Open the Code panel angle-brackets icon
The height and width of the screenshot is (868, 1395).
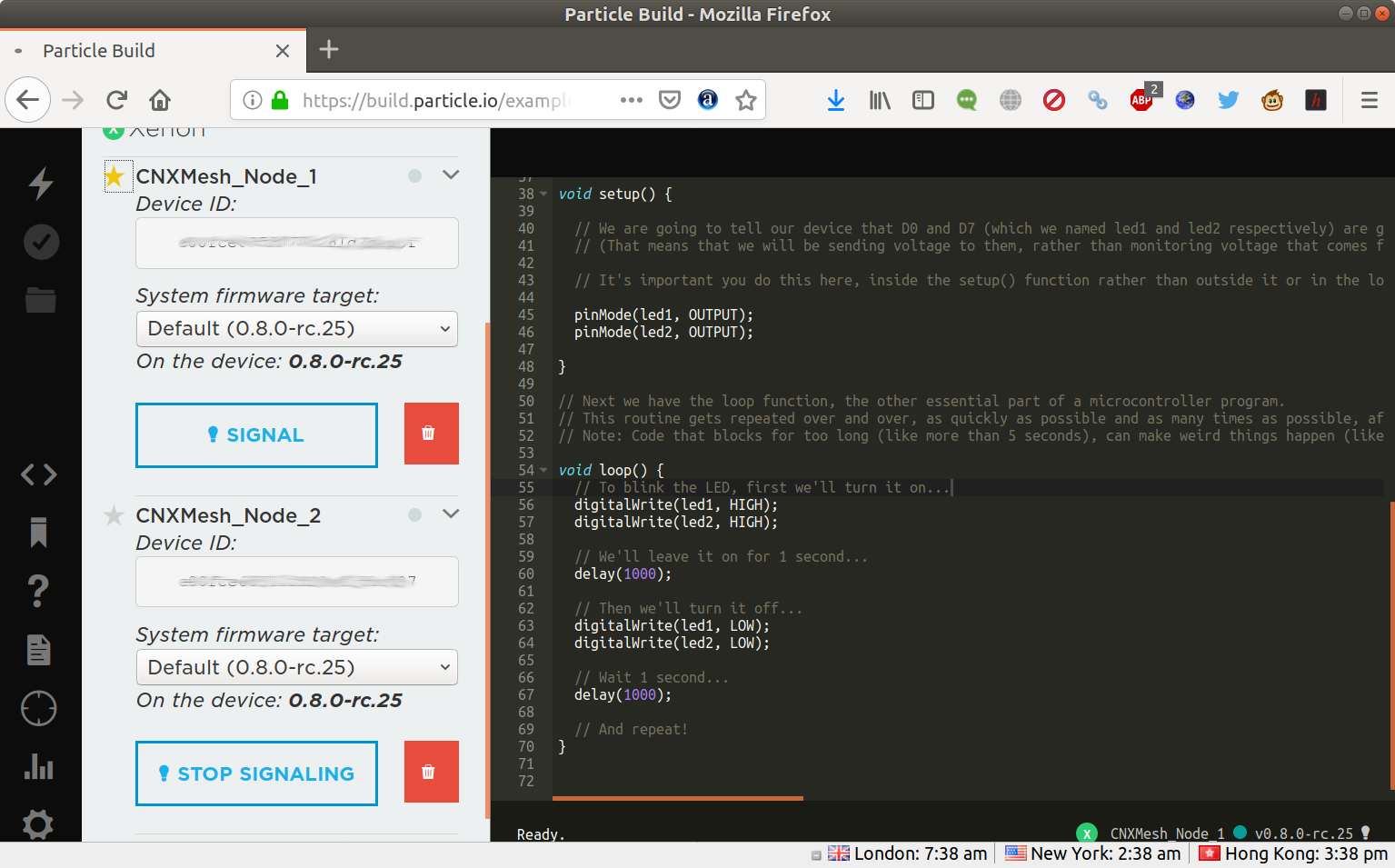[x=39, y=474]
